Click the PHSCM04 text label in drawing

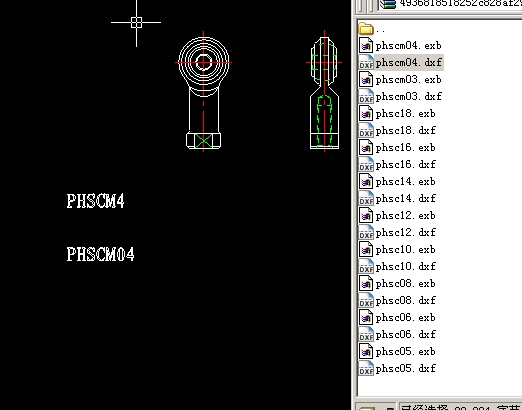pos(100,254)
